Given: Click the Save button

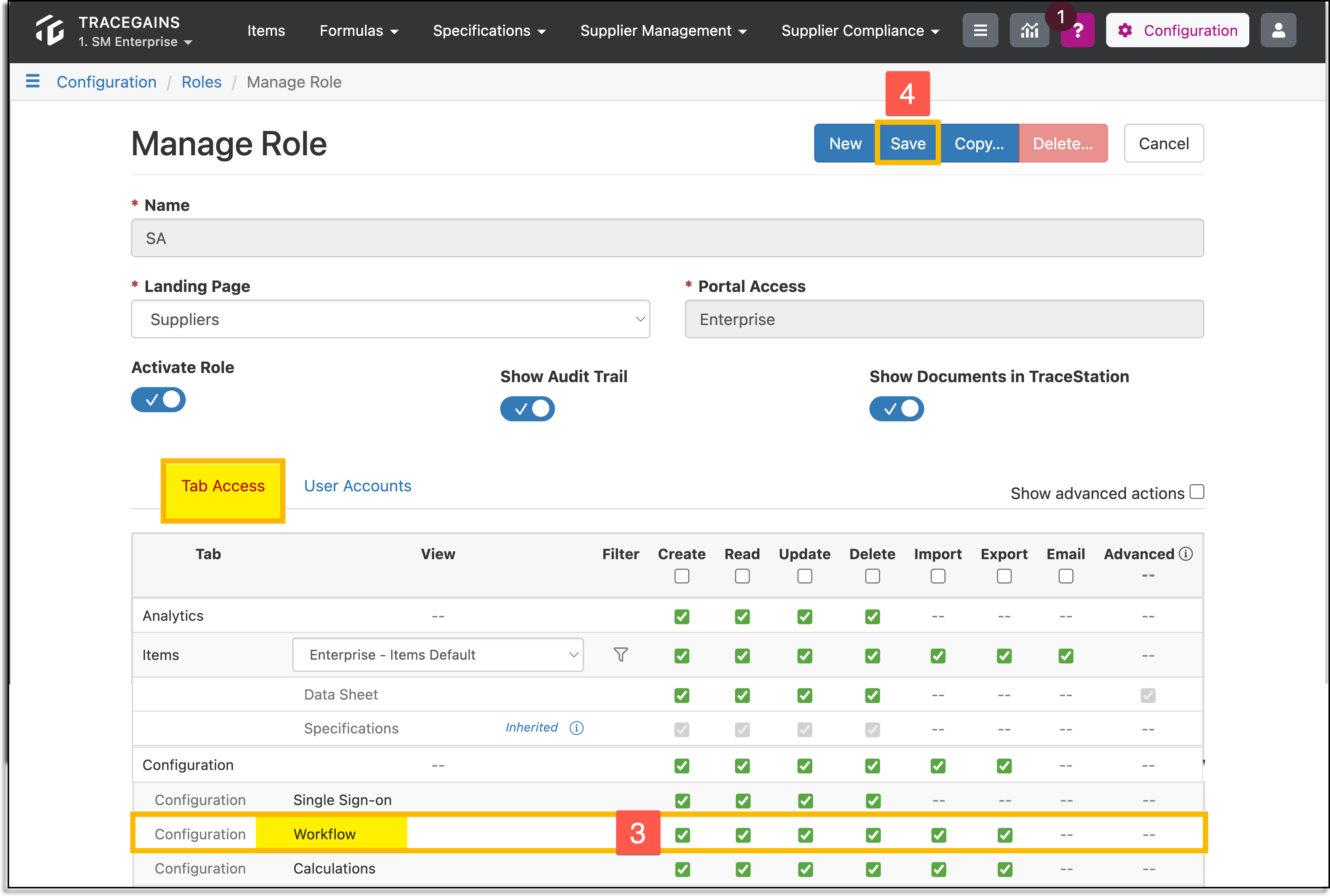Looking at the screenshot, I should (908, 143).
